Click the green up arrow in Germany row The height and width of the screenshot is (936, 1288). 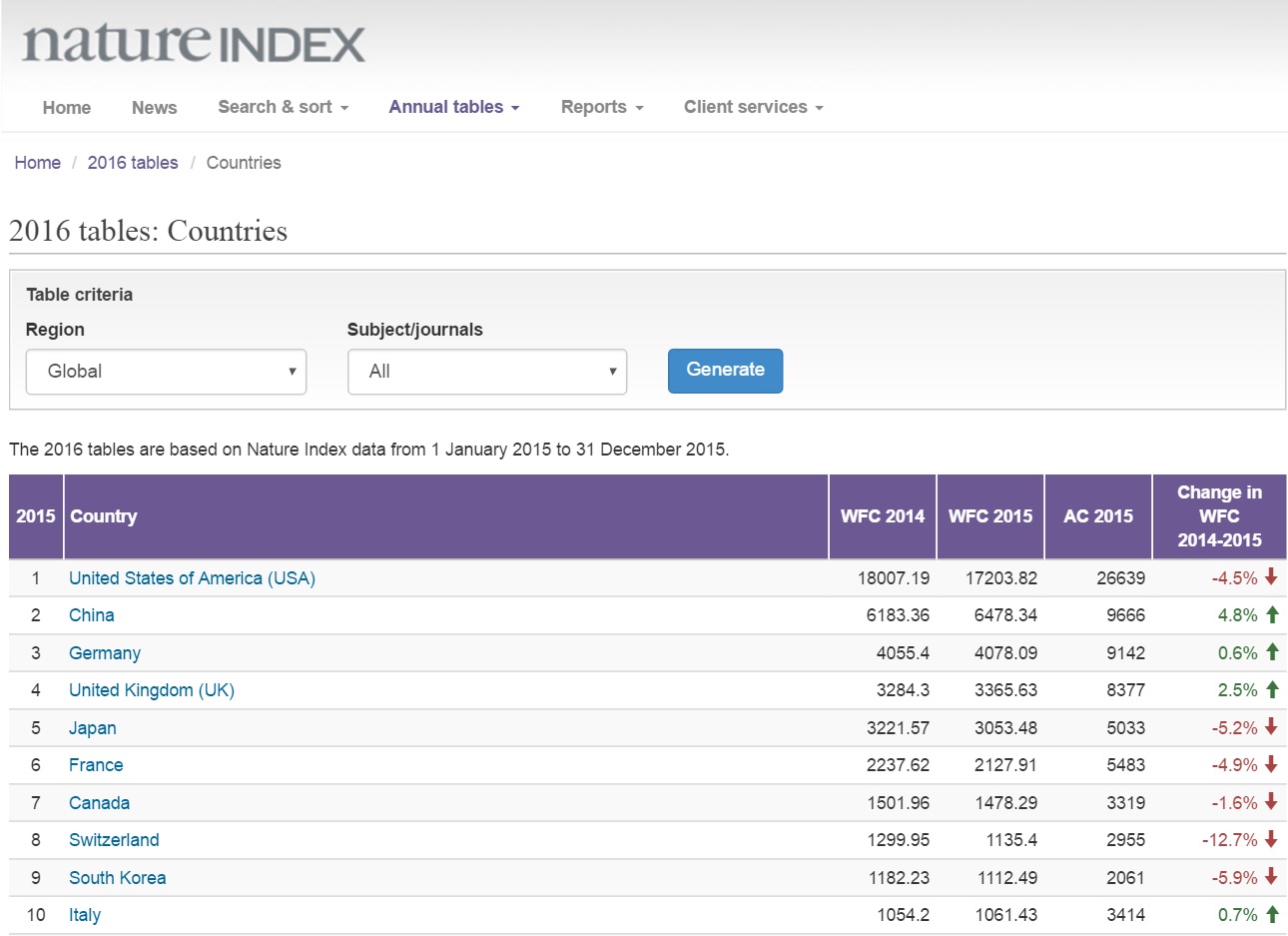click(x=1272, y=652)
